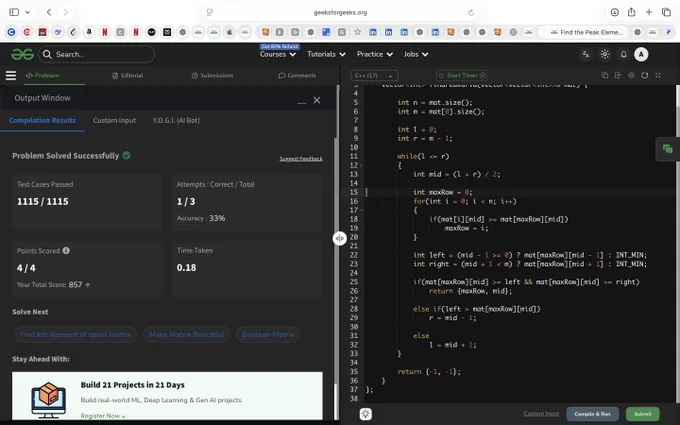Expand the Jobs dropdown
This screenshot has width=680, height=425.
click(416, 54)
